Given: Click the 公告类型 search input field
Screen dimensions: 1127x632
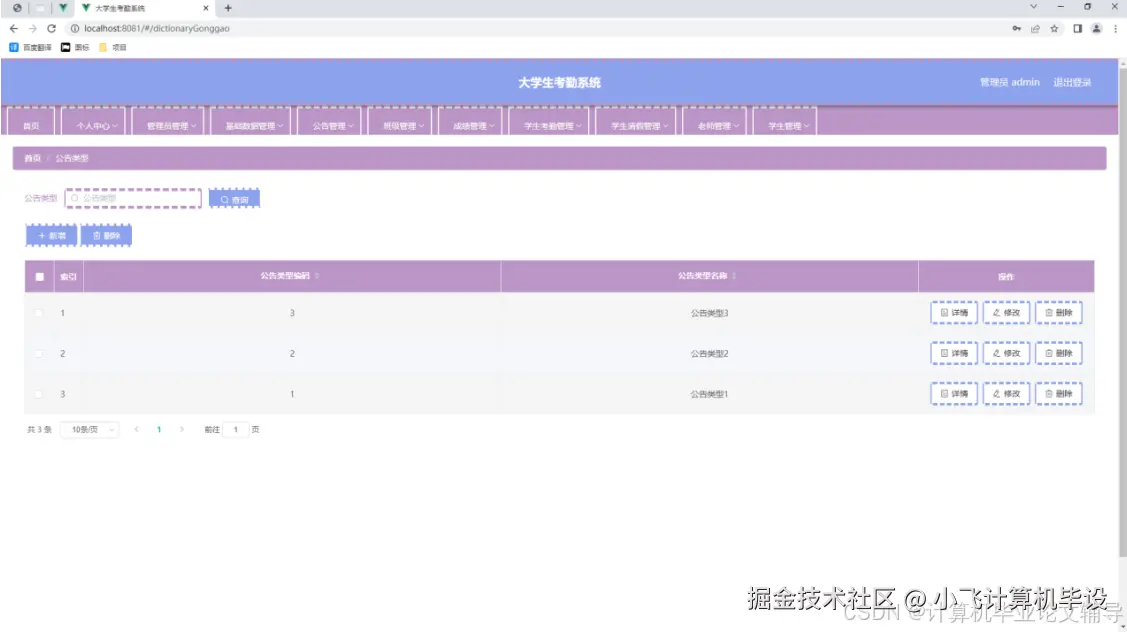Looking at the screenshot, I should [x=135, y=198].
